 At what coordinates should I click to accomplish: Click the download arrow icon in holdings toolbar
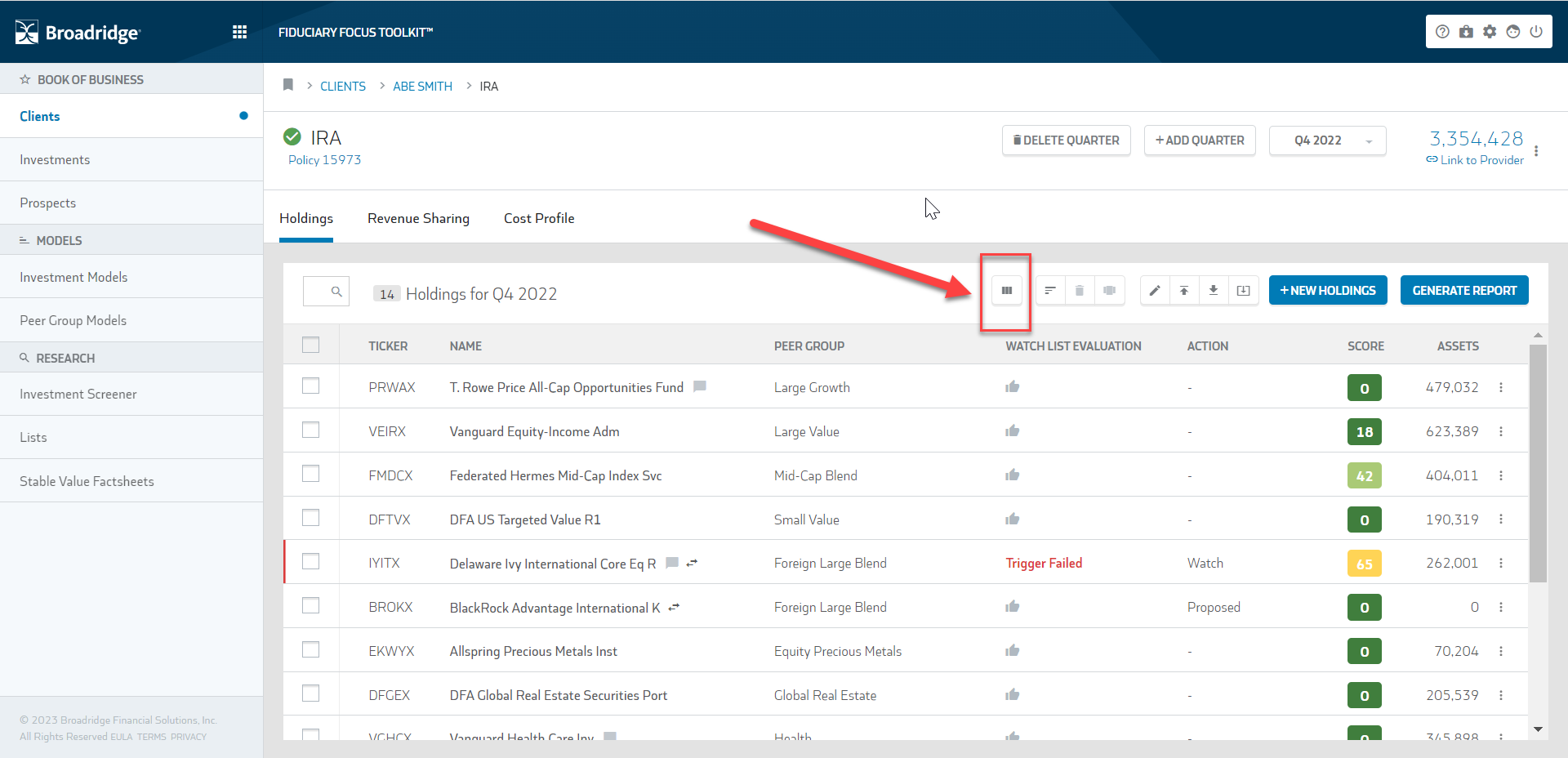(x=1213, y=291)
